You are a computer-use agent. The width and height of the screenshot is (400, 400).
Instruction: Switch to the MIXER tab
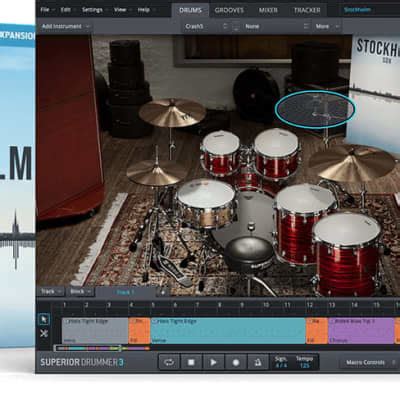(x=268, y=10)
